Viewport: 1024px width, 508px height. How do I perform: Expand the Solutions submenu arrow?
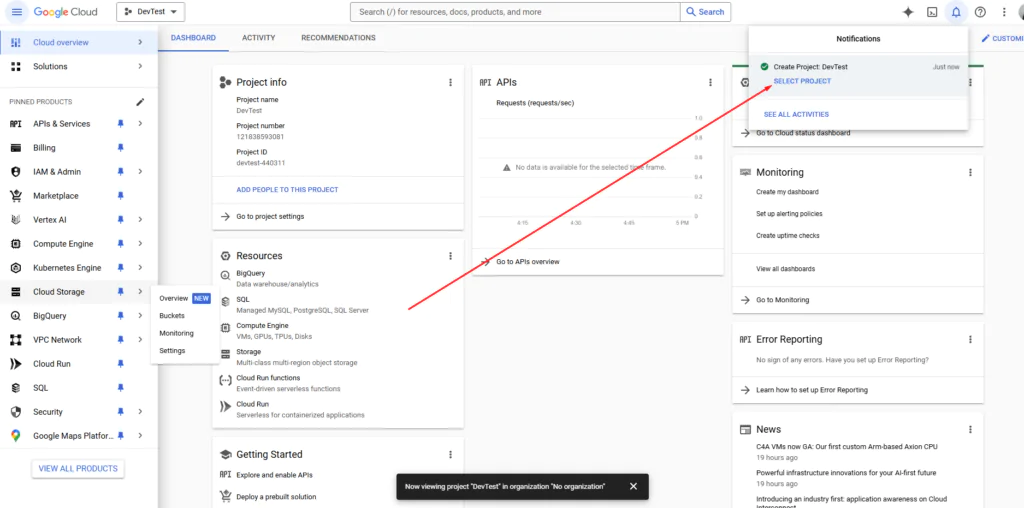pyautogui.click(x=140, y=67)
